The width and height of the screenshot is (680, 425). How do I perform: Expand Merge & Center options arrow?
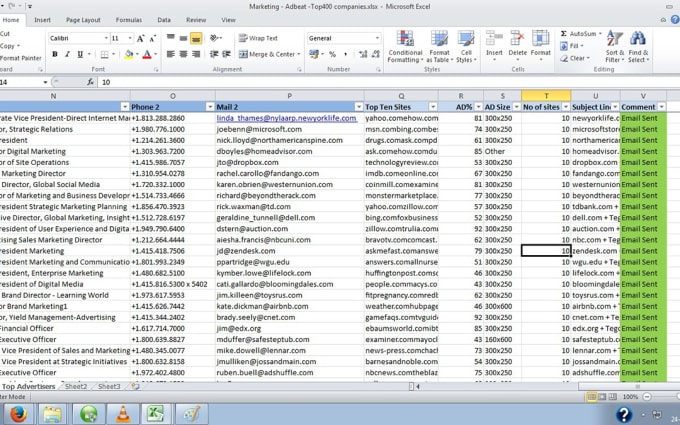point(299,54)
